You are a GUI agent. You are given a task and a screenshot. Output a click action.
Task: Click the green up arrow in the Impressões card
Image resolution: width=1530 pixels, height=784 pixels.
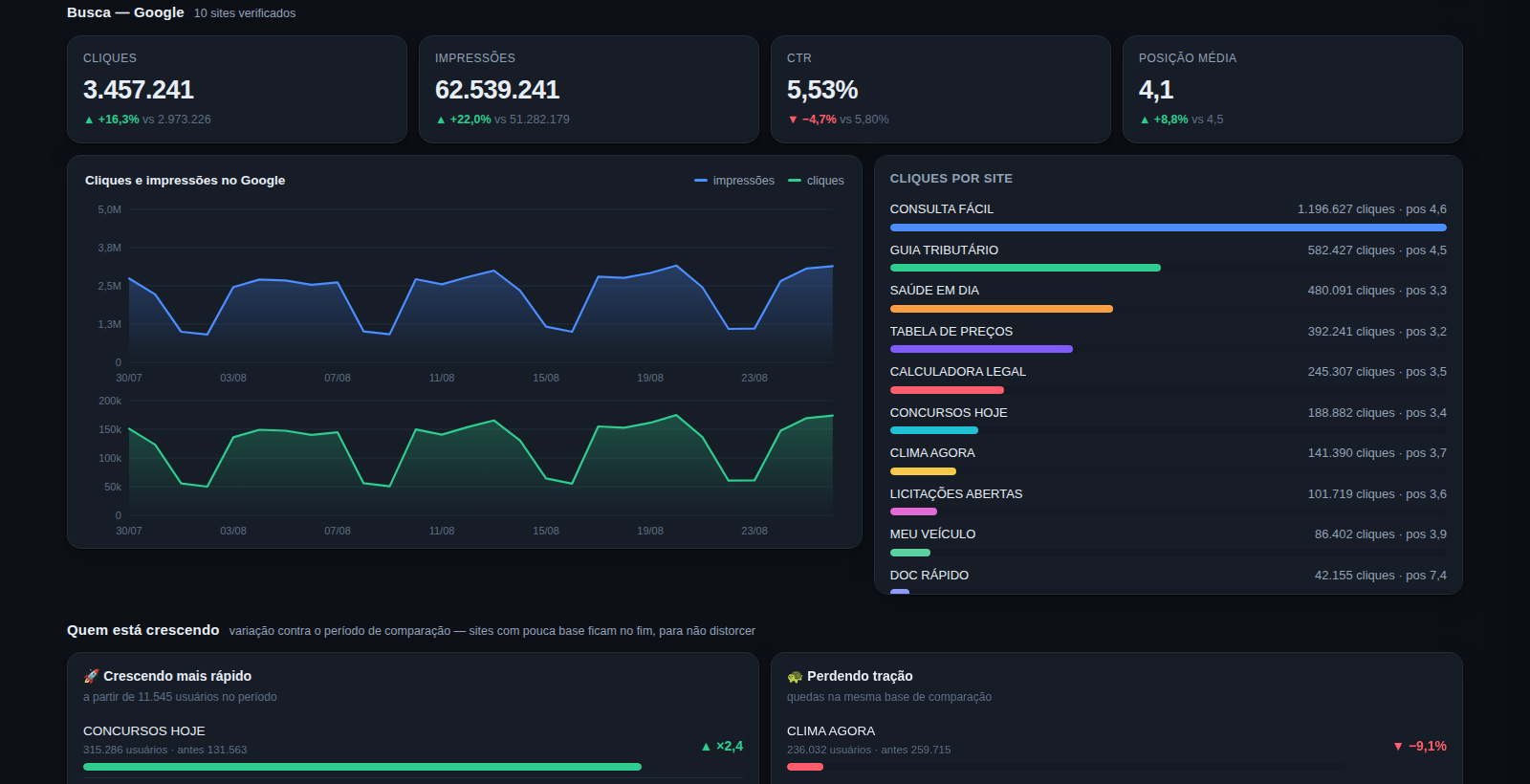441,120
